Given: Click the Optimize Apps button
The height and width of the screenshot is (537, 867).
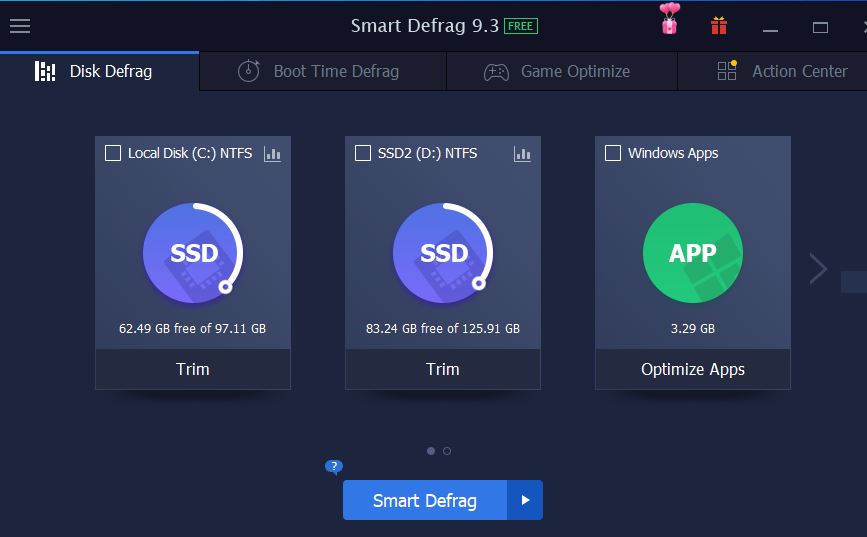Looking at the screenshot, I should pyautogui.click(x=693, y=369).
